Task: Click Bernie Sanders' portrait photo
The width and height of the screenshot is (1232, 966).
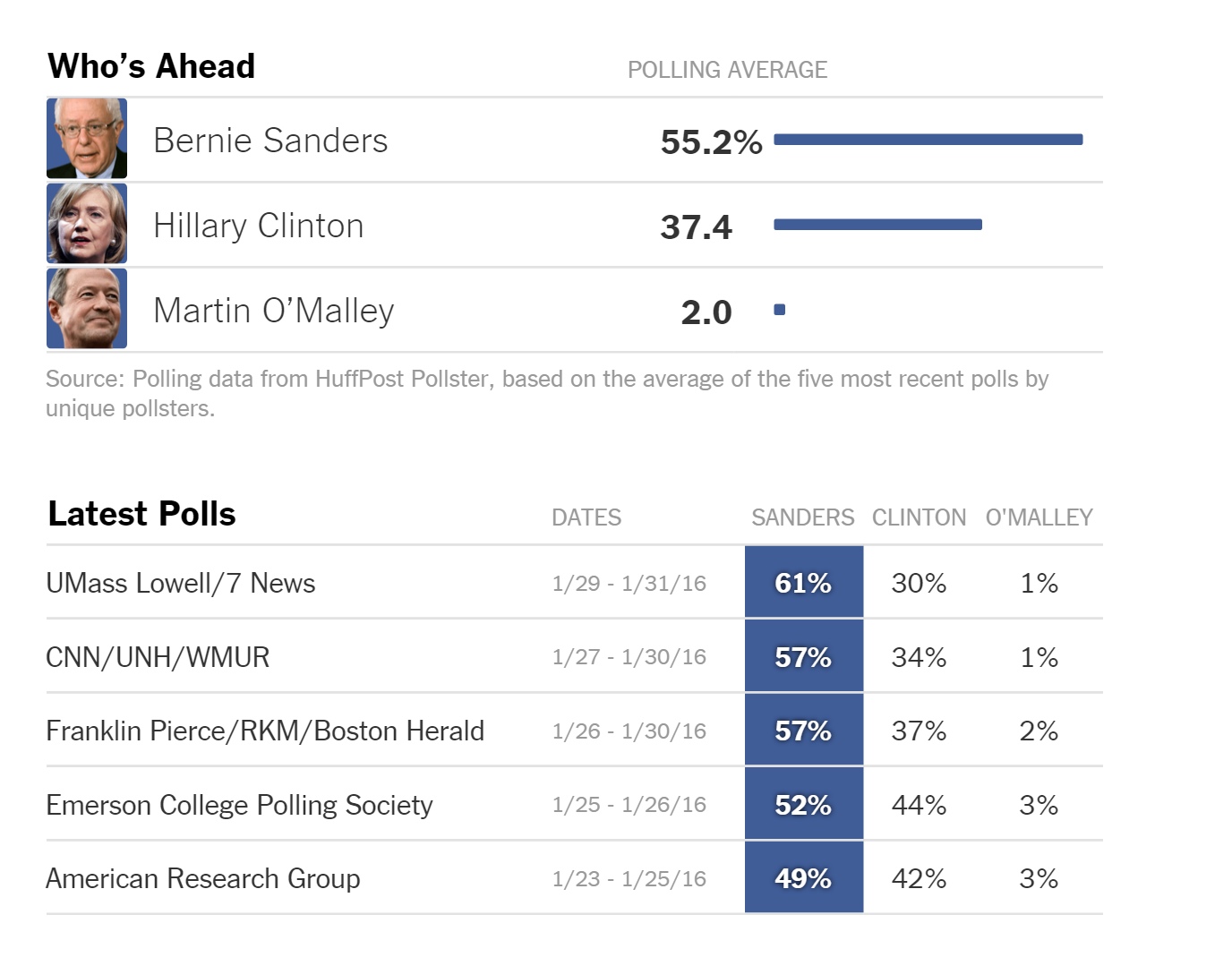Action: 87,139
